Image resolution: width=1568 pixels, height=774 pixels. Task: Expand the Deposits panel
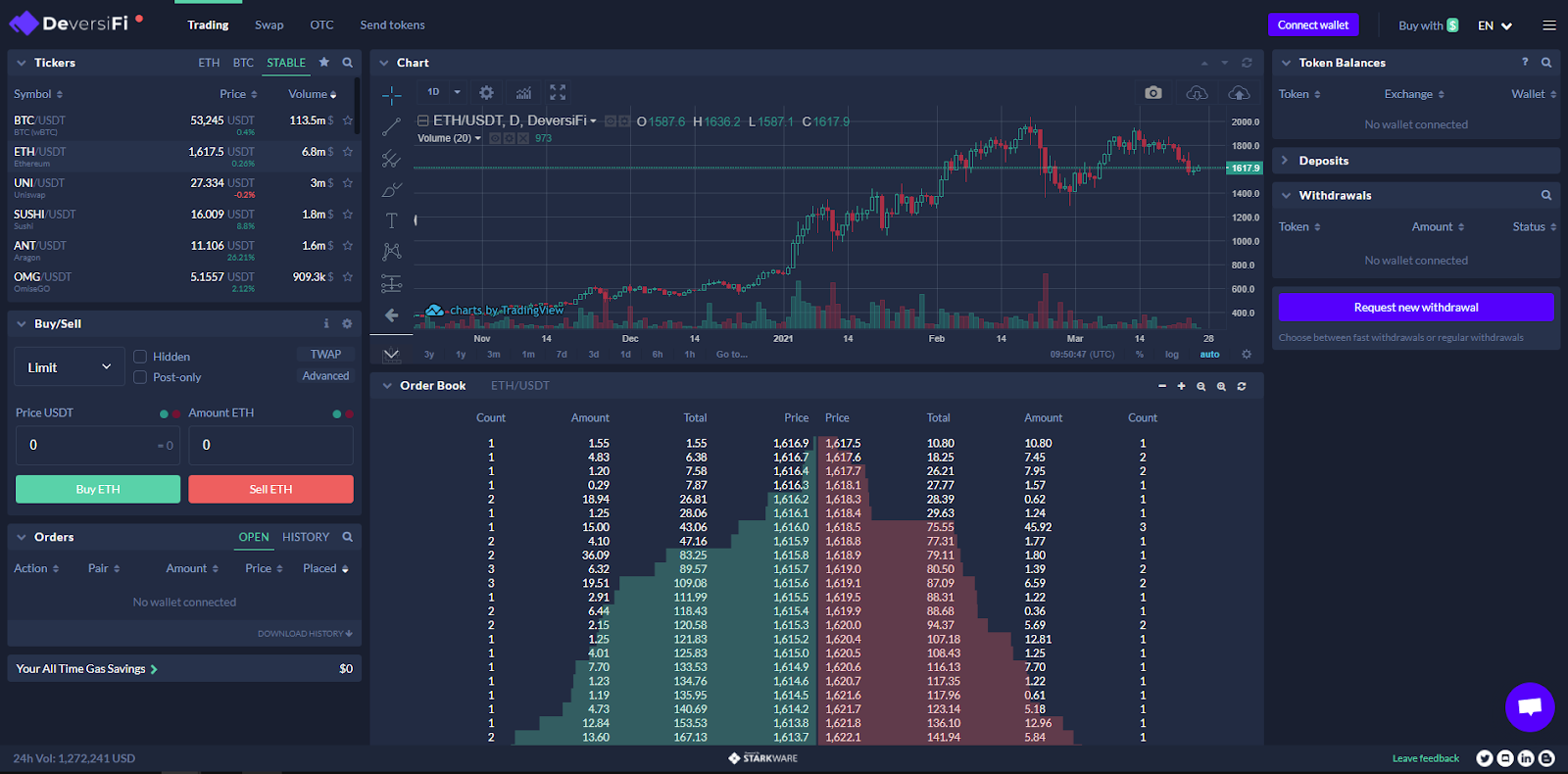click(x=1286, y=161)
